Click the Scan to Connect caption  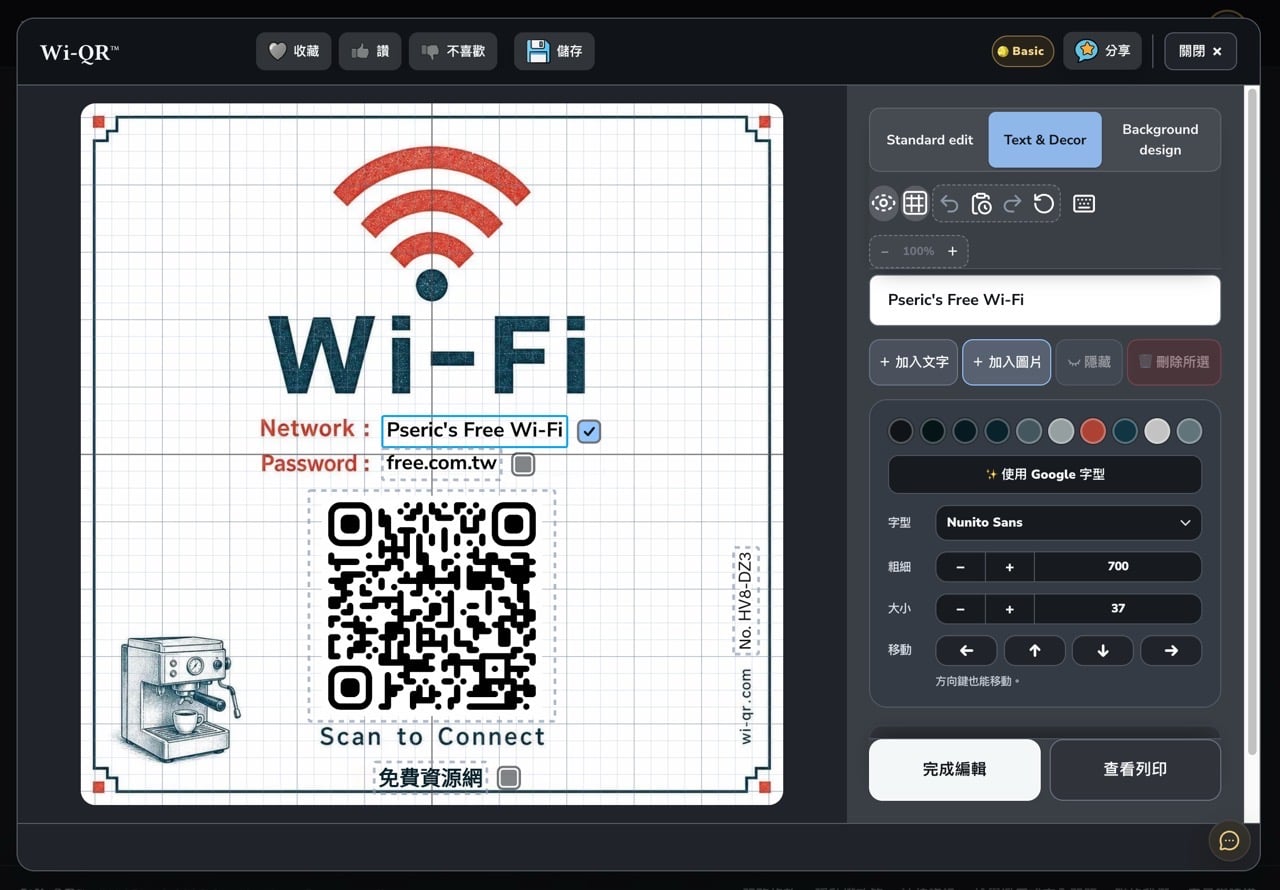coord(432,737)
